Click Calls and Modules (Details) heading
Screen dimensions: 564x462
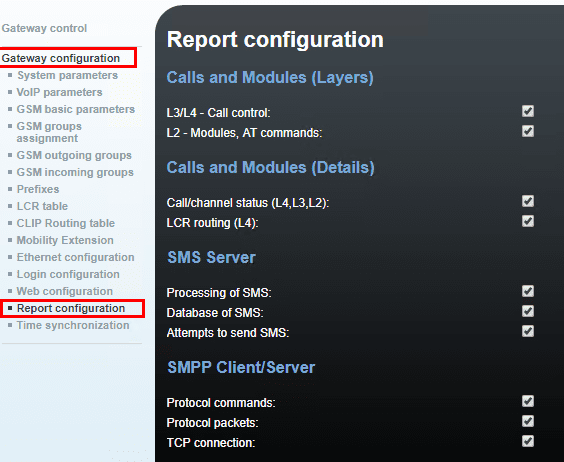point(270,168)
